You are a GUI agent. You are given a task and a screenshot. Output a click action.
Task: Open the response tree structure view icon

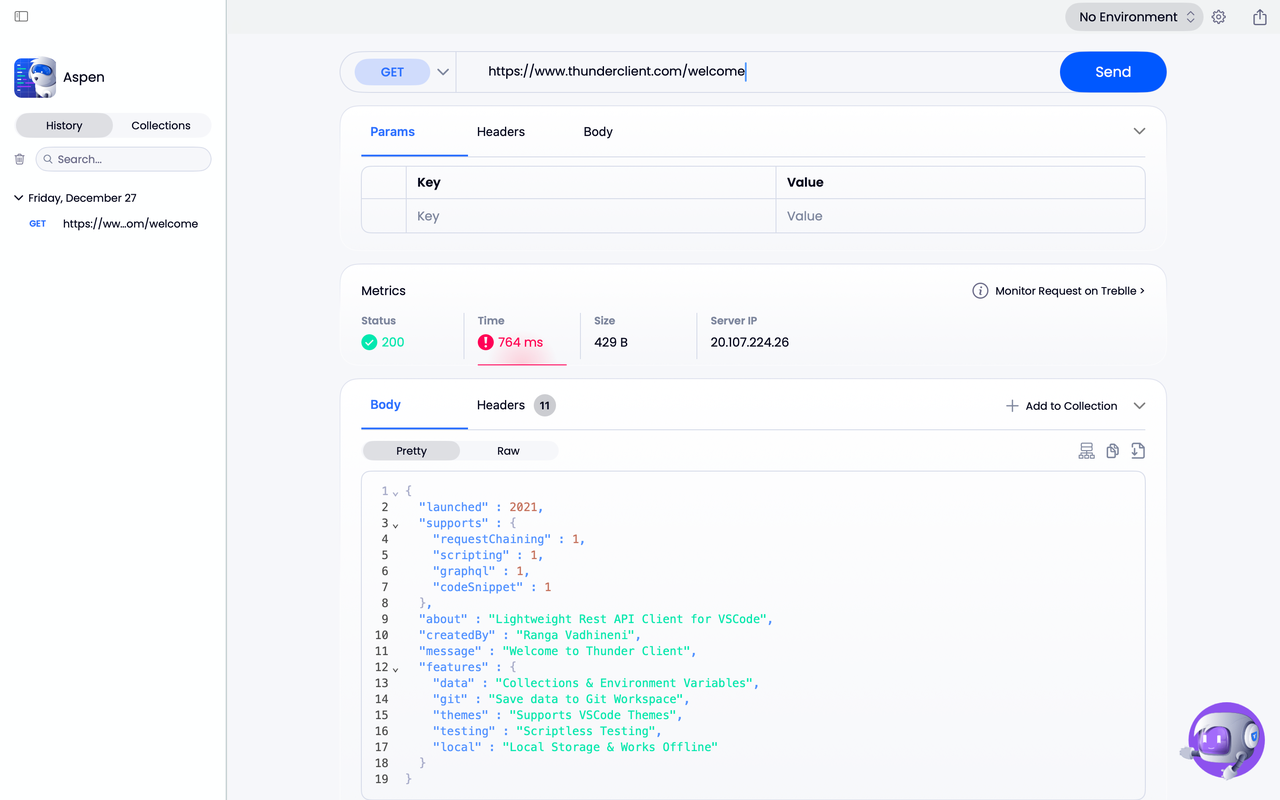[1086, 451]
